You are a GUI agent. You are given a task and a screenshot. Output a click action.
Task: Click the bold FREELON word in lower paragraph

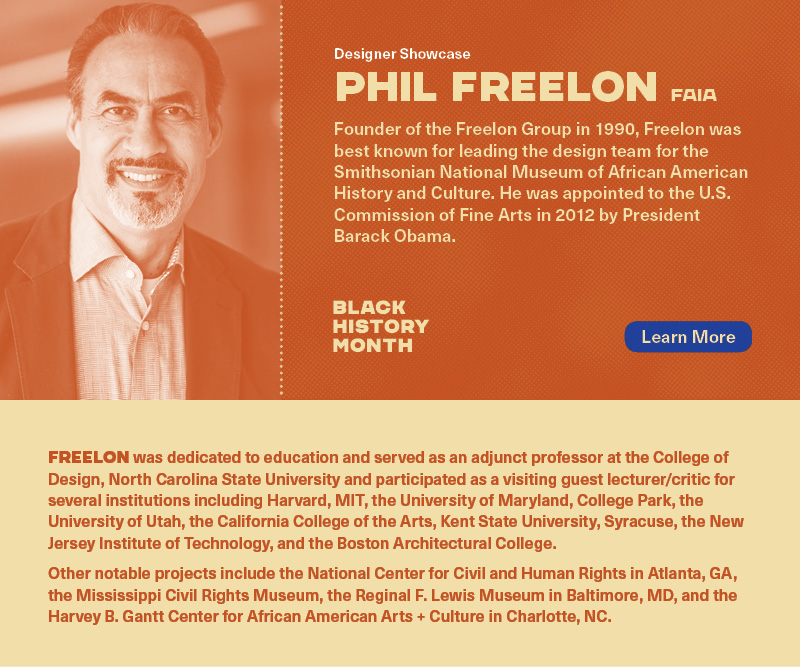pyautogui.click(x=88, y=457)
